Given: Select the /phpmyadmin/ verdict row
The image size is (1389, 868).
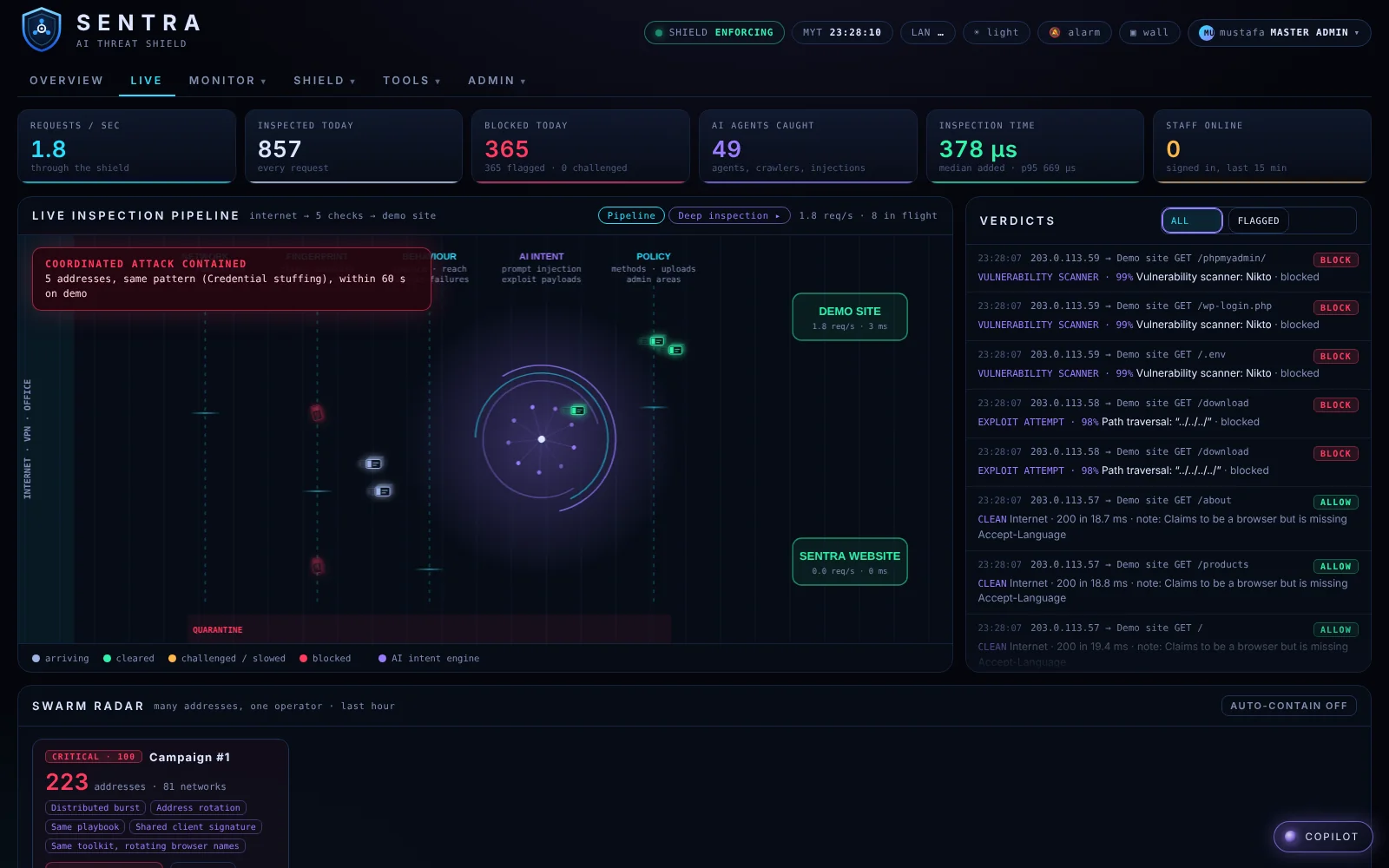Looking at the screenshot, I should pos(1168,268).
